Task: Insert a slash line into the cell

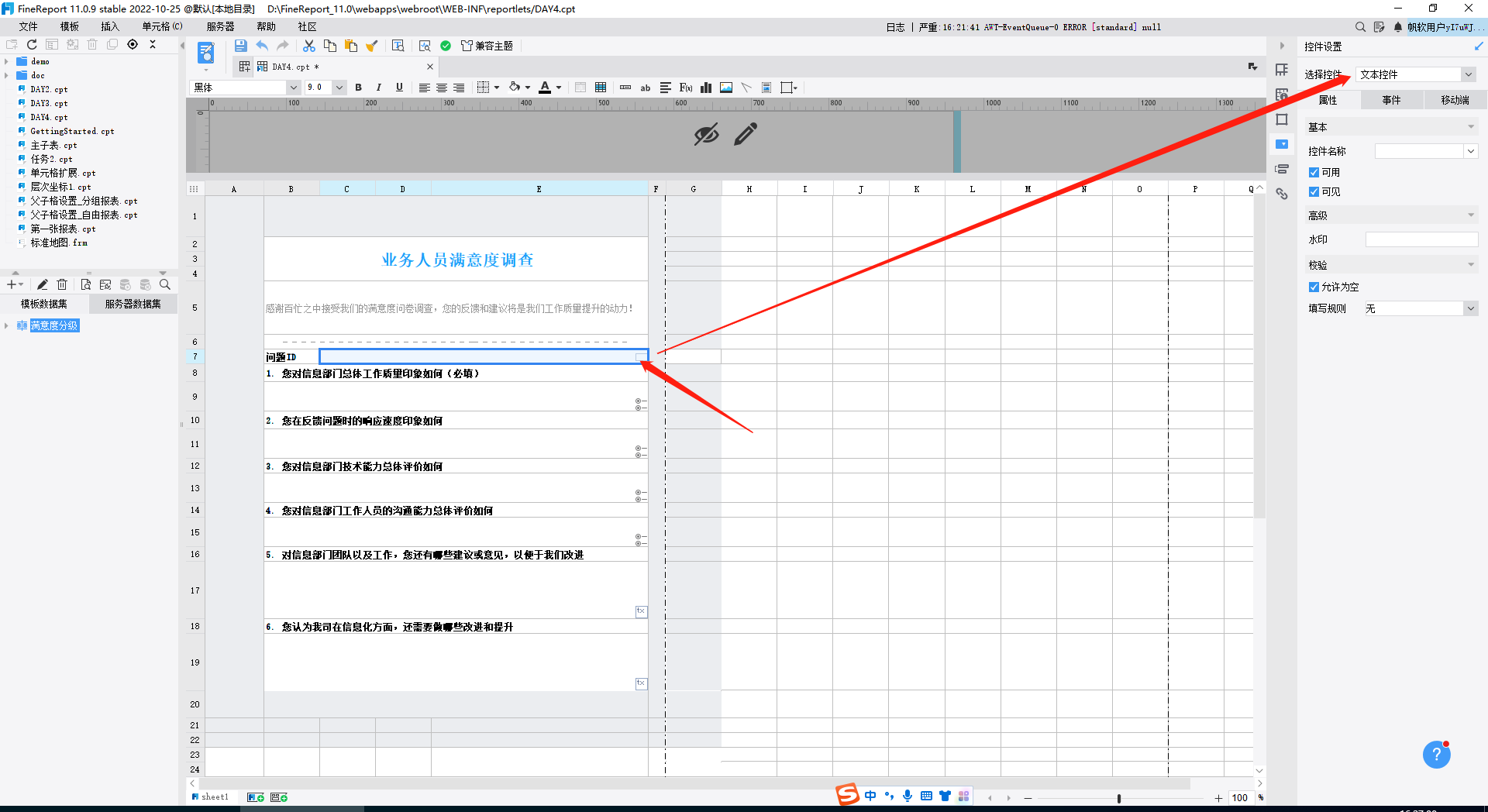Action: pos(746,88)
